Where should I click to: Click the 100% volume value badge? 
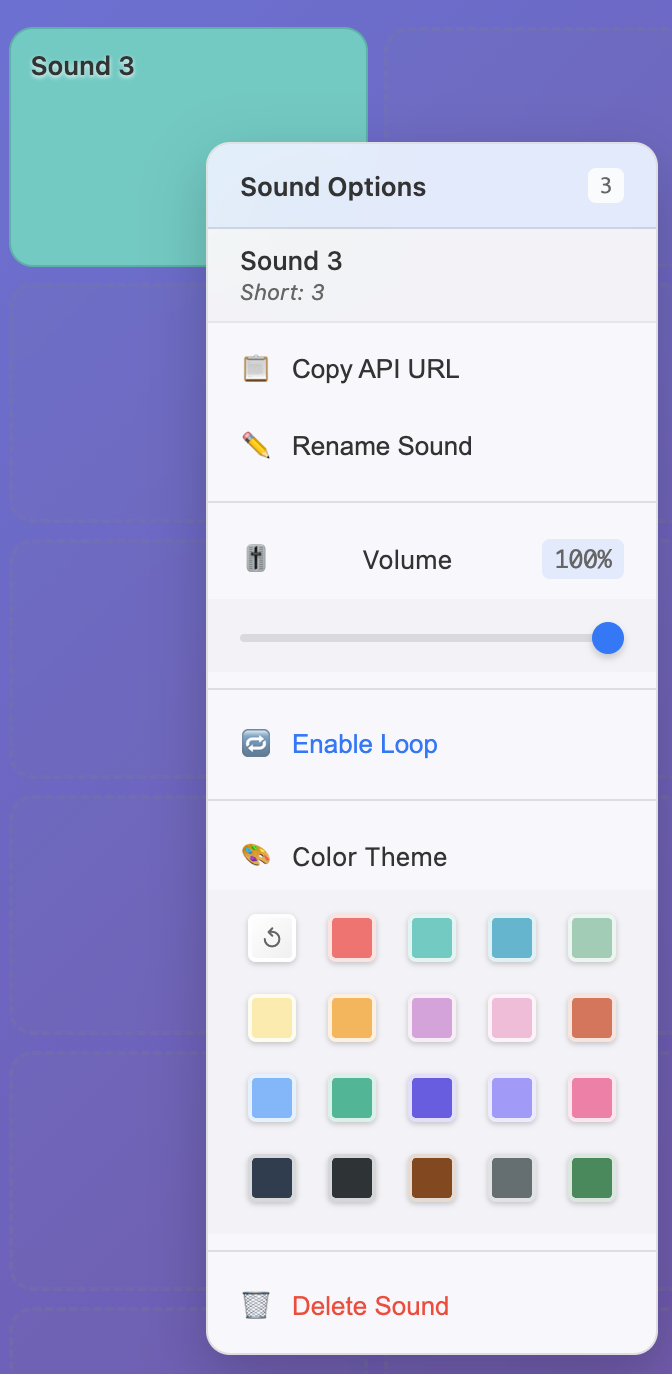pyautogui.click(x=583, y=559)
